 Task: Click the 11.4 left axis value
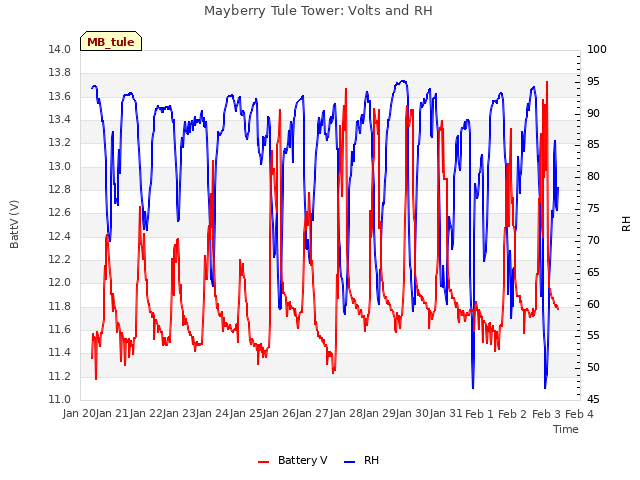coord(60,353)
